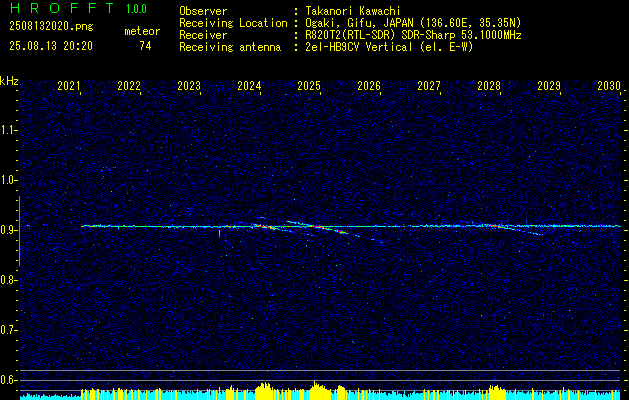This screenshot has height=400, width=629.
Task: Click the meteor count label
Action: (x=142, y=31)
